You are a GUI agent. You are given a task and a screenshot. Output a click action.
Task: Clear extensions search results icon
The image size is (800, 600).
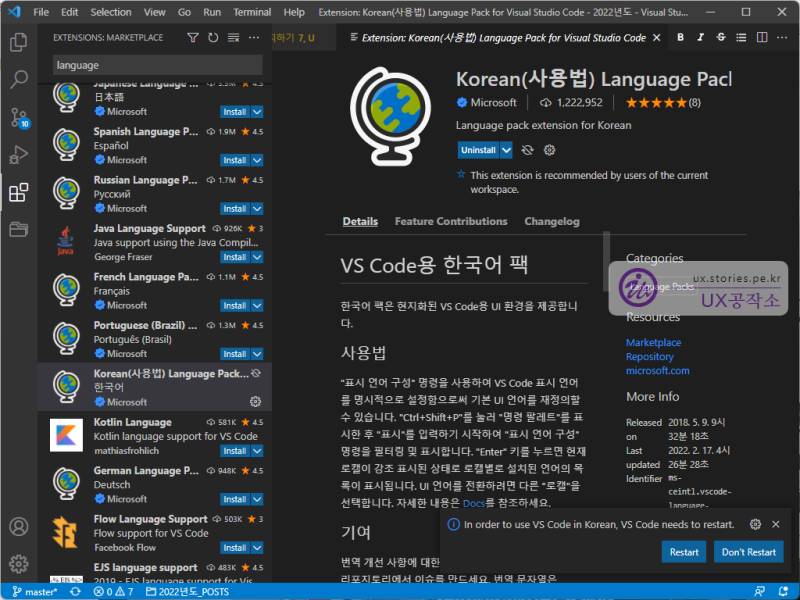pyautogui.click(x=234, y=38)
